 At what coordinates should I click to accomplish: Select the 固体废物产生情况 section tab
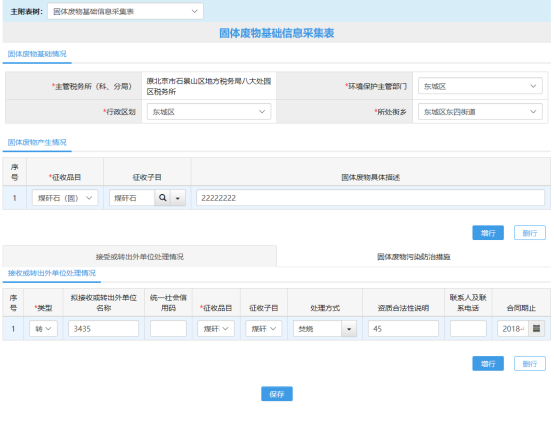coord(37,142)
